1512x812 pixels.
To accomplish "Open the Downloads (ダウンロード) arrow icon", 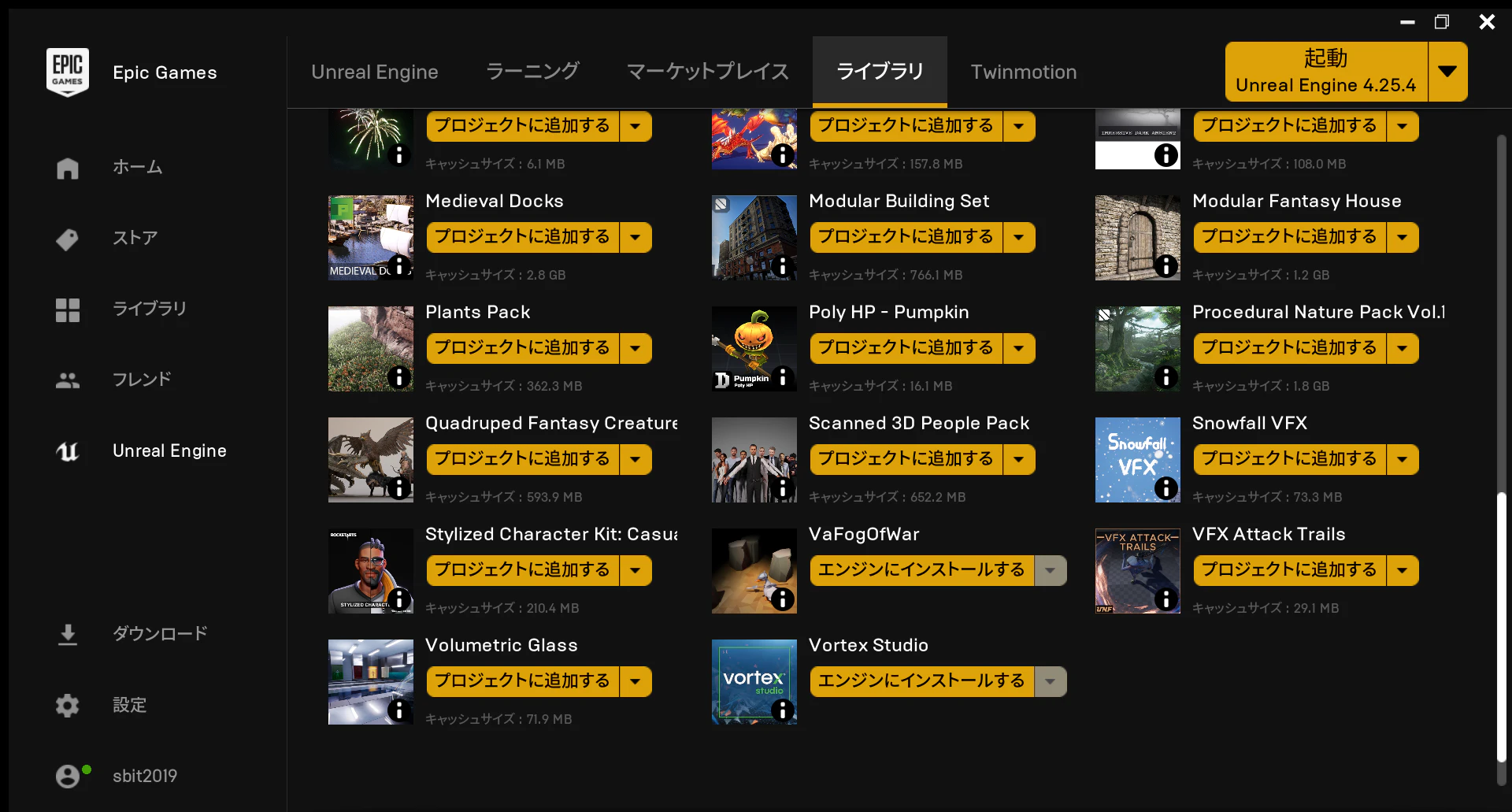I will [x=68, y=635].
